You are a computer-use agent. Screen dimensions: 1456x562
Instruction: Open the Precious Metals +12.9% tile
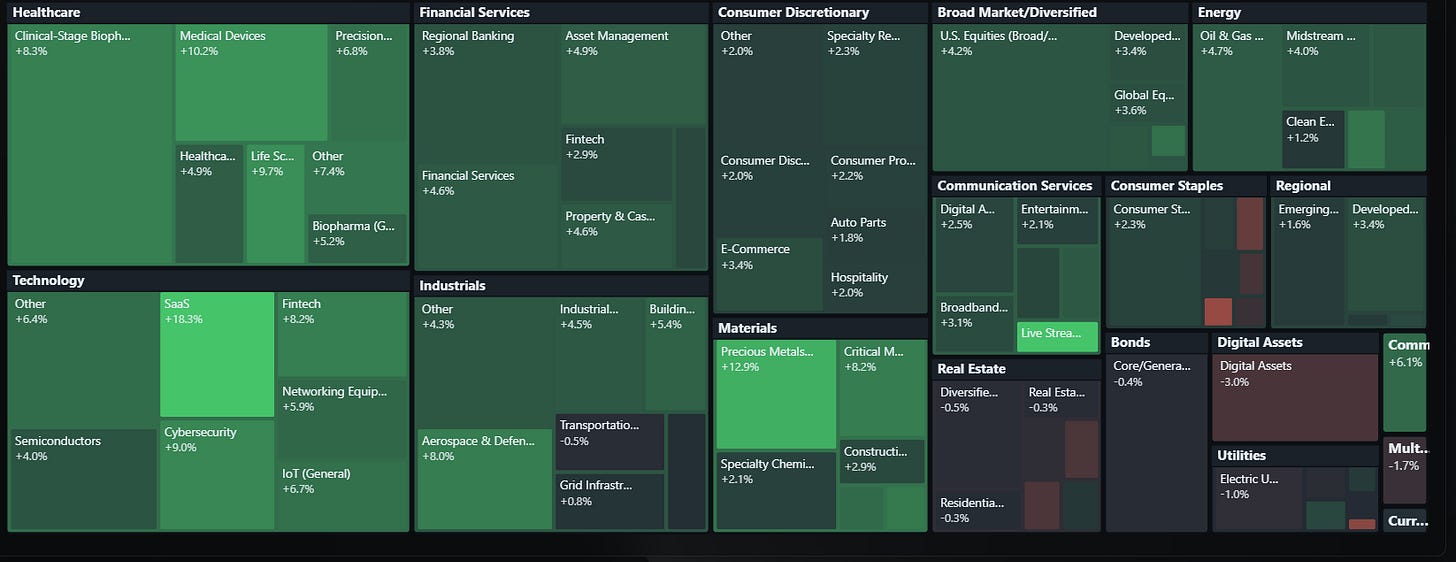pyautogui.click(x=776, y=394)
